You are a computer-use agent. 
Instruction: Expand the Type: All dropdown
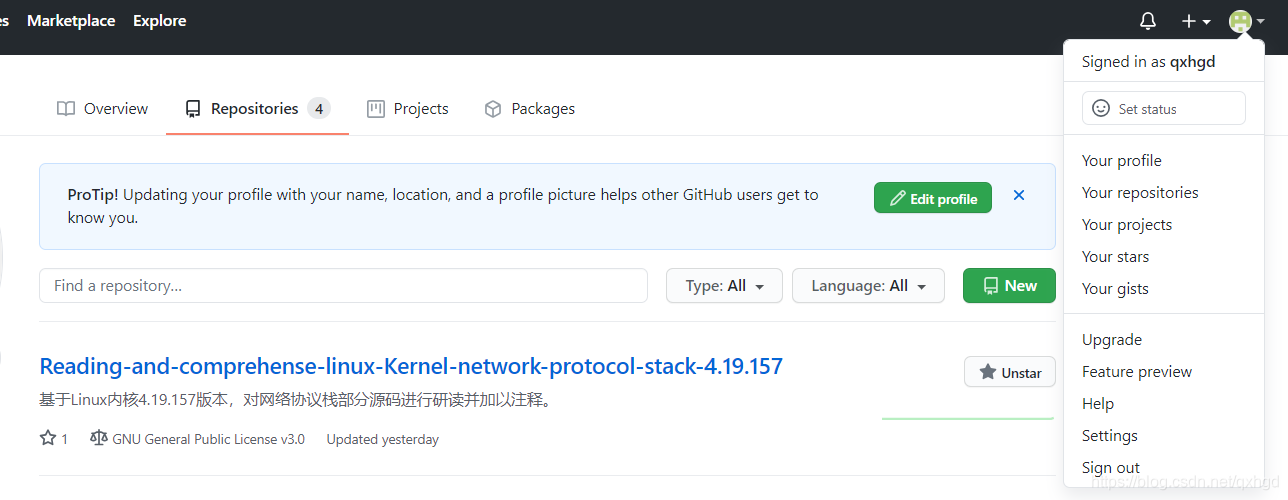(725, 286)
